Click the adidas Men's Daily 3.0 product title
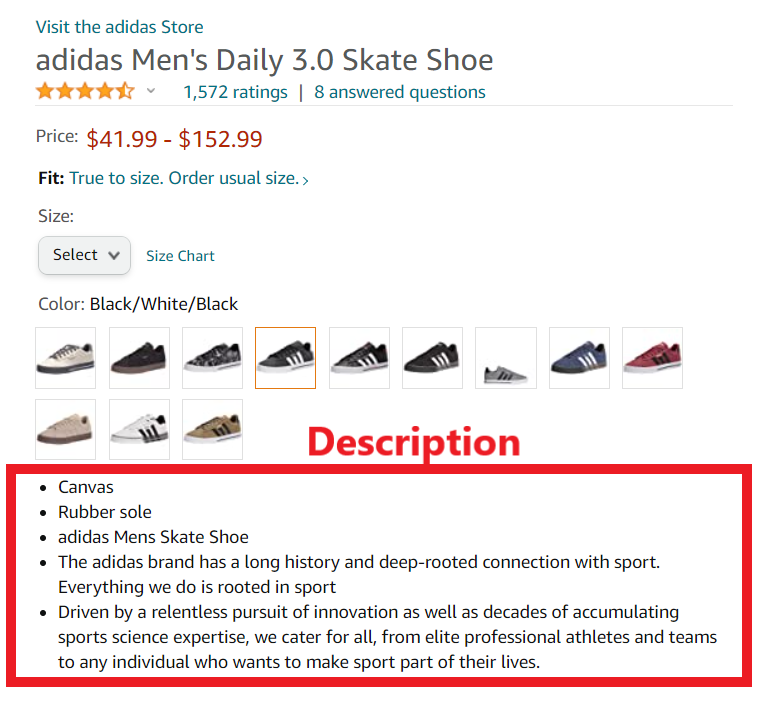 tap(265, 60)
